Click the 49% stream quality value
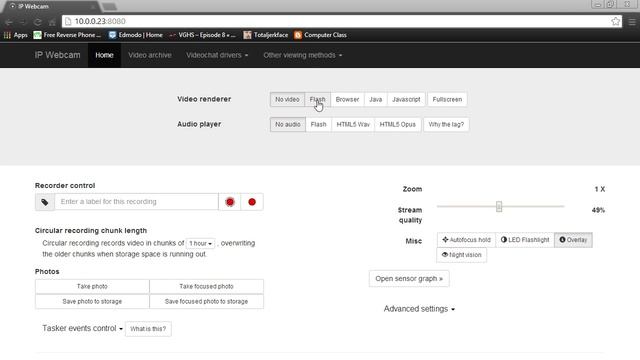 [x=598, y=210]
